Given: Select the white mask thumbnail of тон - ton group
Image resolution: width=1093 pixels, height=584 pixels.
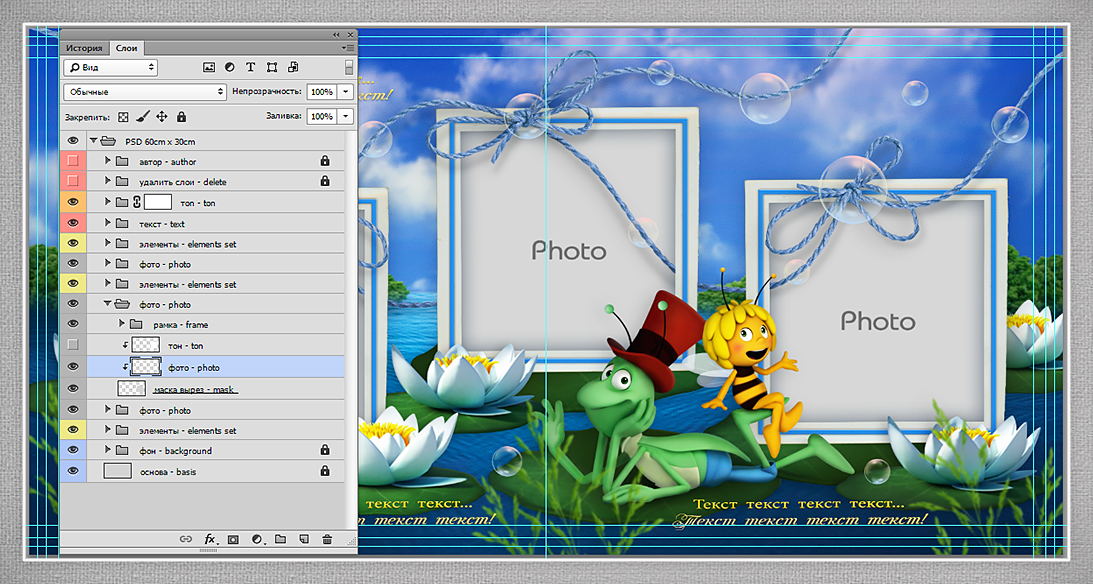Looking at the screenshot, I should (158, 202).
